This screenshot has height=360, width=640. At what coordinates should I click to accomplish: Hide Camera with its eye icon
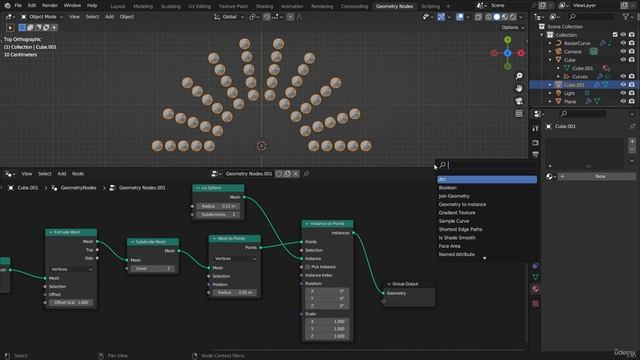click(623, 51)
